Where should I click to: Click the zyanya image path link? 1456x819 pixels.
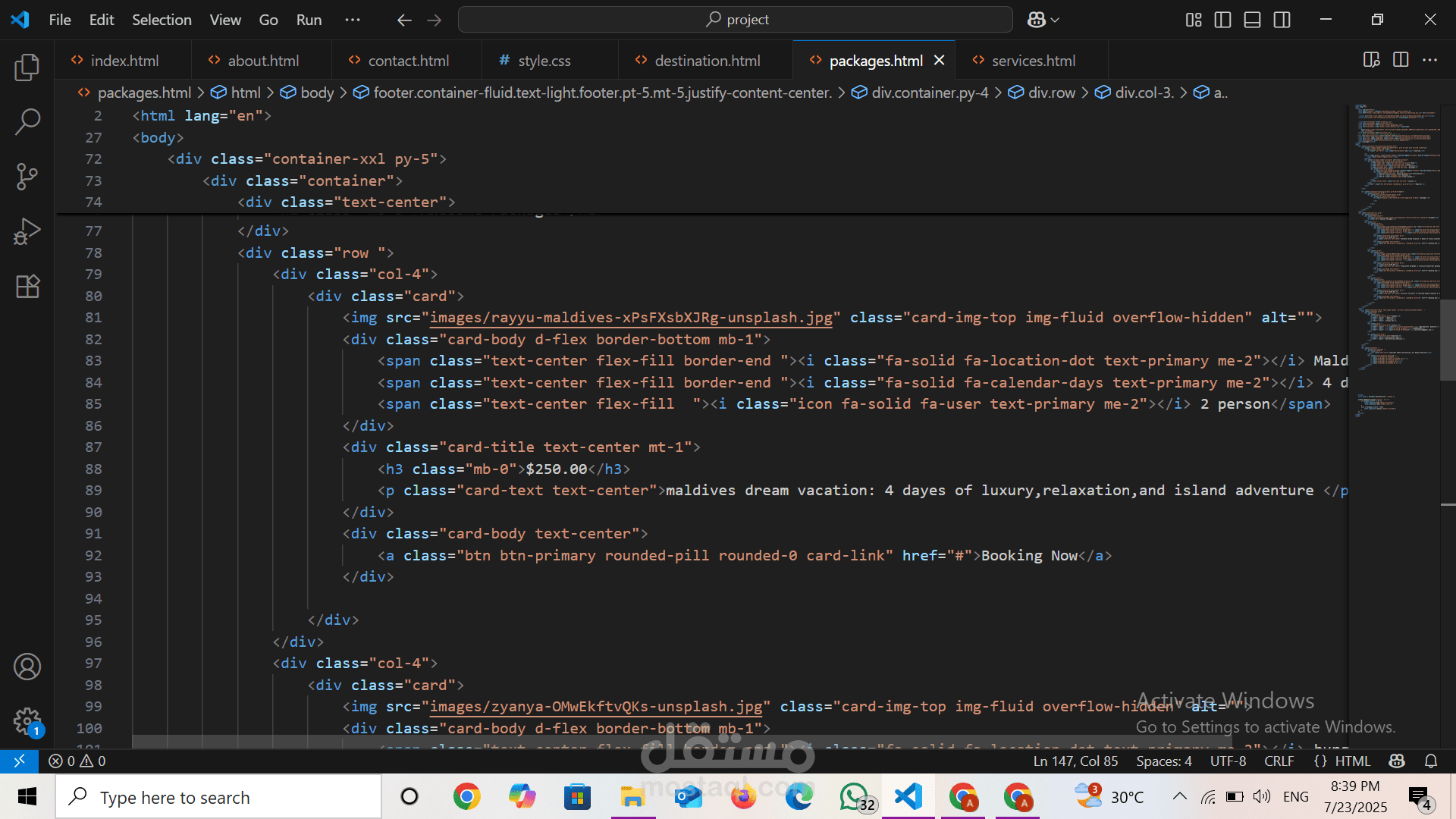tap(596, 707)
